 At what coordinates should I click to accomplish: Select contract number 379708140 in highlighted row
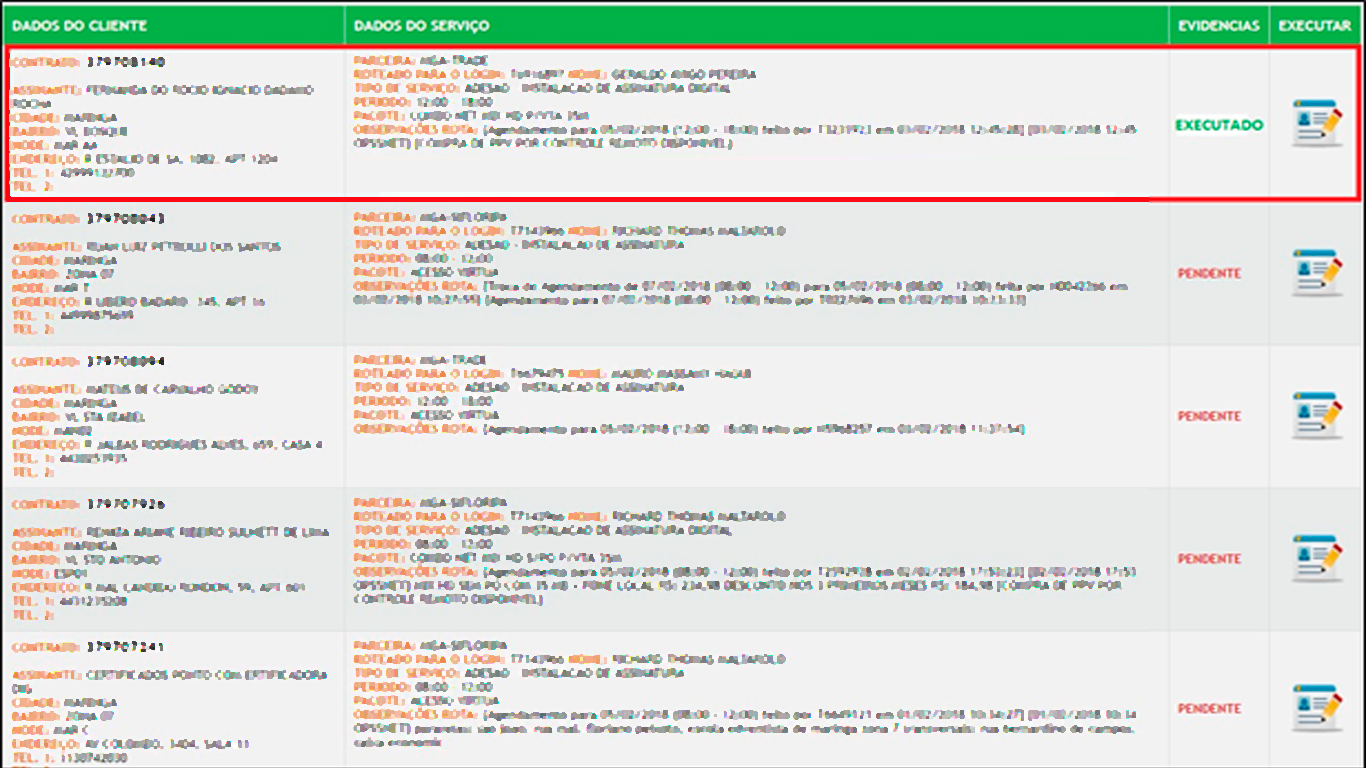[x=125, y=62]
